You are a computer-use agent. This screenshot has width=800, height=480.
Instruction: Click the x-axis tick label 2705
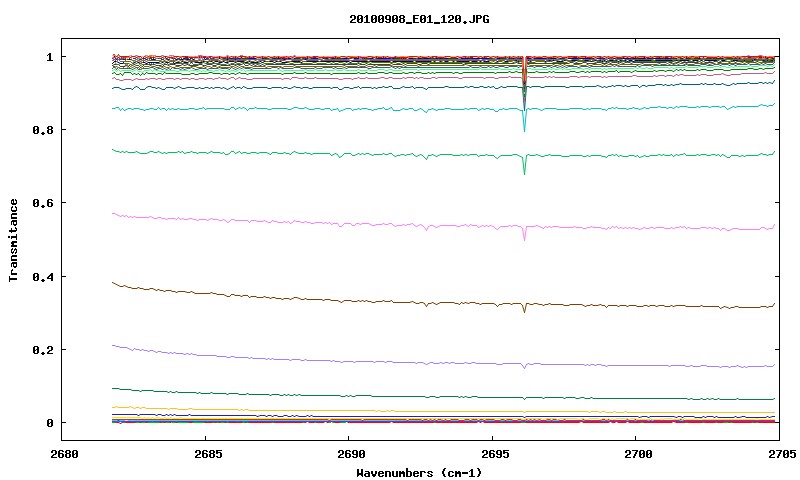point(782,454)
